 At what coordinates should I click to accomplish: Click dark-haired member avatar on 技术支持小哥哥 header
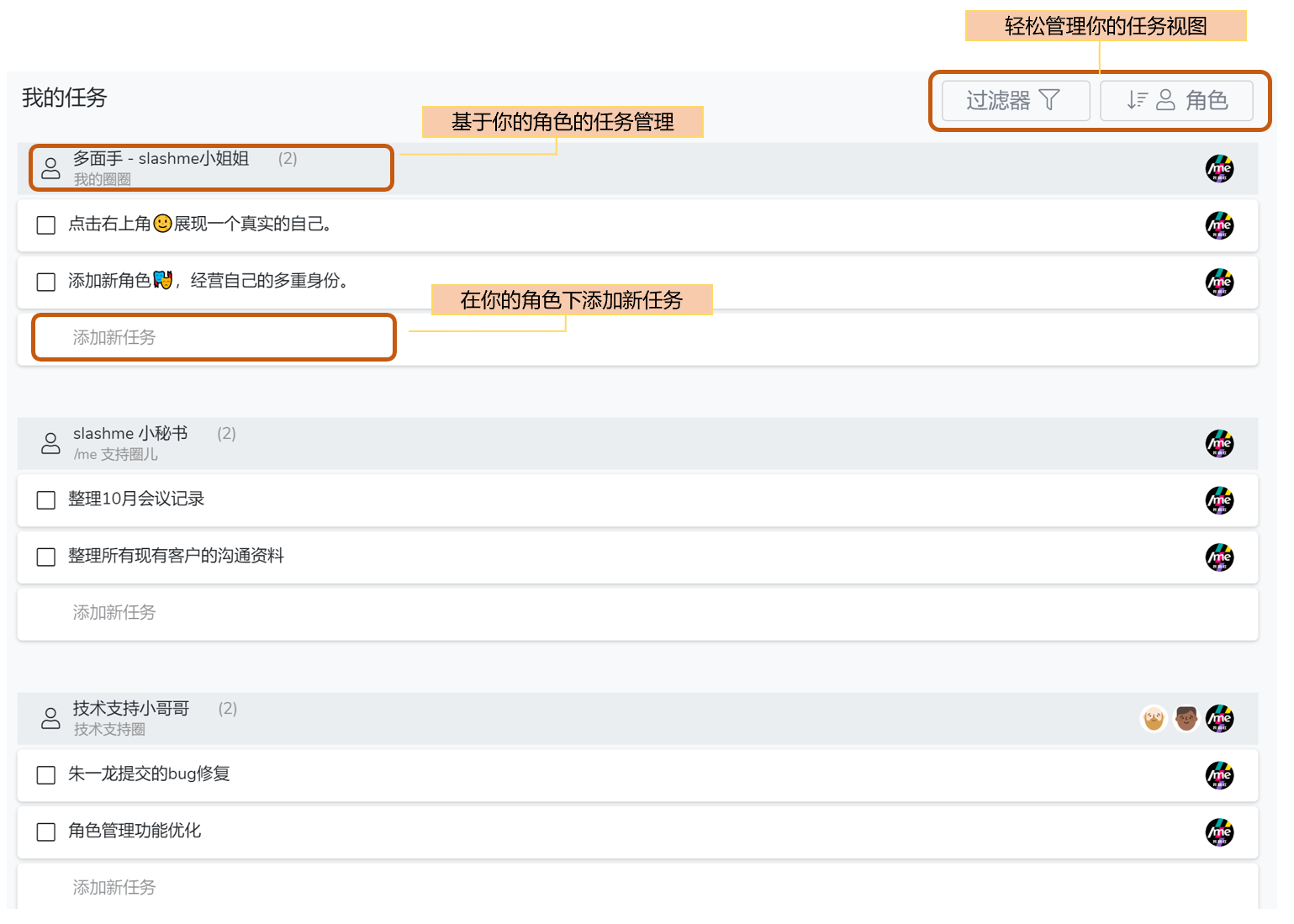[1186, 718]
